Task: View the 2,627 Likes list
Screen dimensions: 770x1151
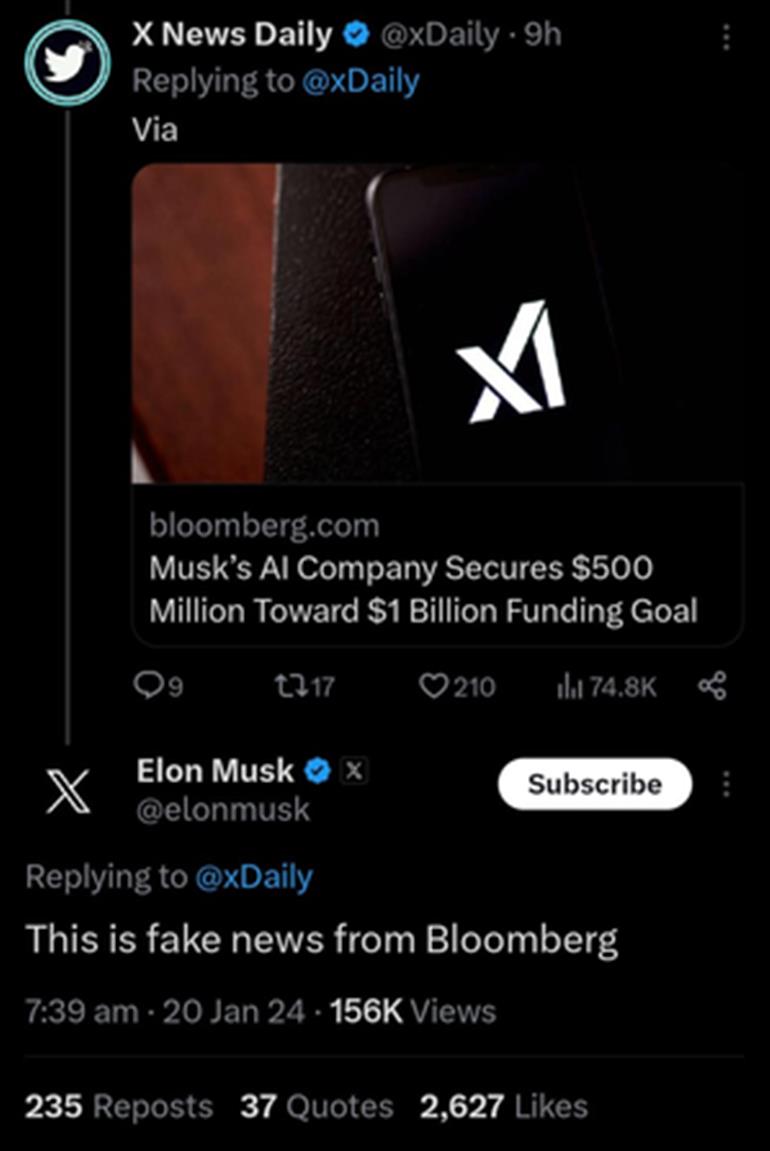Action: [x=504, y=1106]
